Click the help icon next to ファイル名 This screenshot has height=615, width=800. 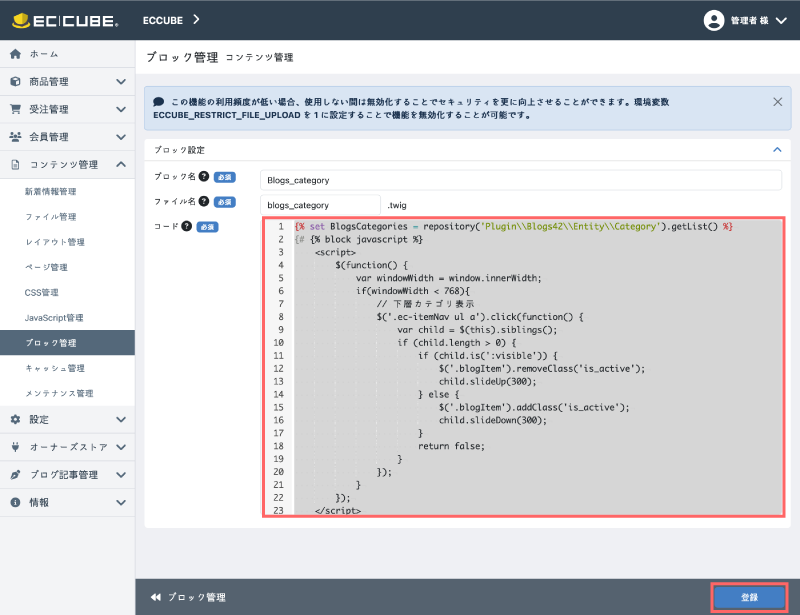tap(204, 202)
